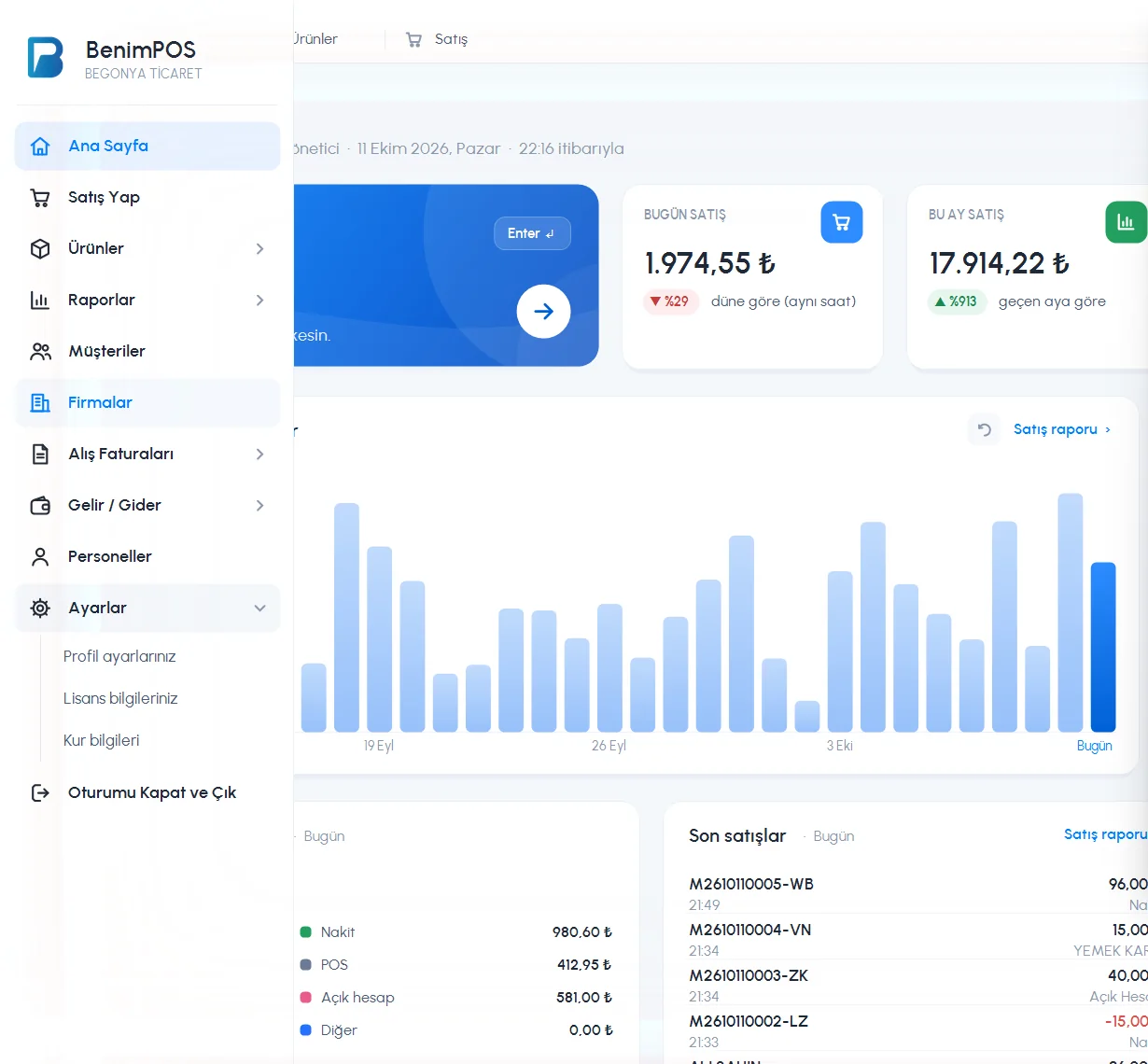Open the Satış raporu link above the chart
Screen dimensions: 1148x1064
(1062, 429)
